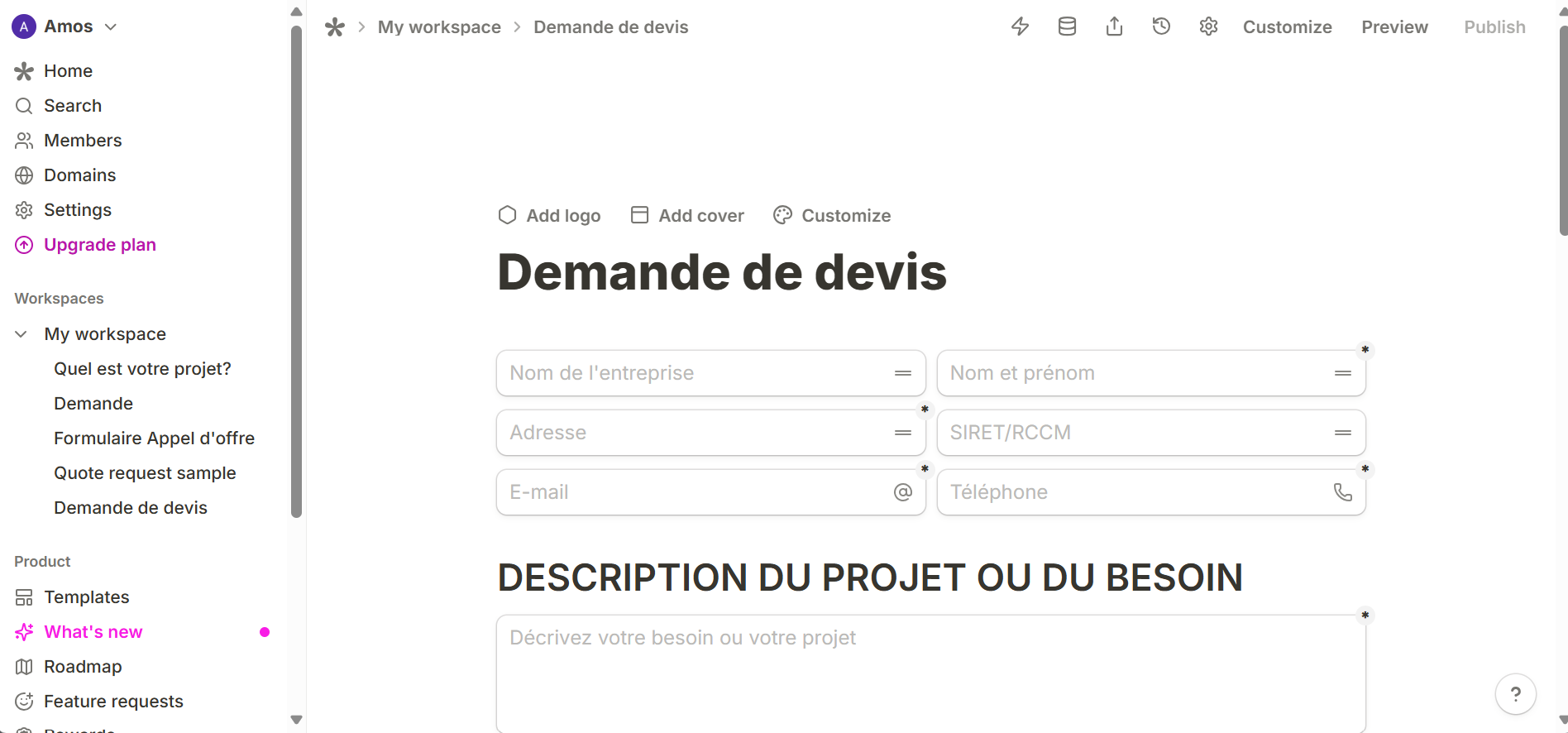The height and width of the screenshot is (733, 1568).
Task: Open version history clock icon
Action: 1162,26
